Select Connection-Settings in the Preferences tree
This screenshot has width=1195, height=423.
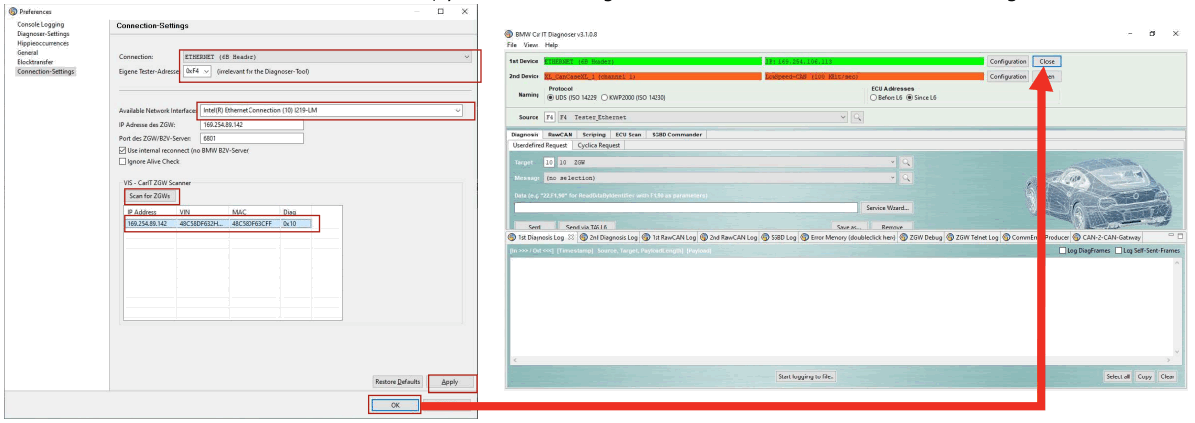pyautogui.click(x=46, y=72)
